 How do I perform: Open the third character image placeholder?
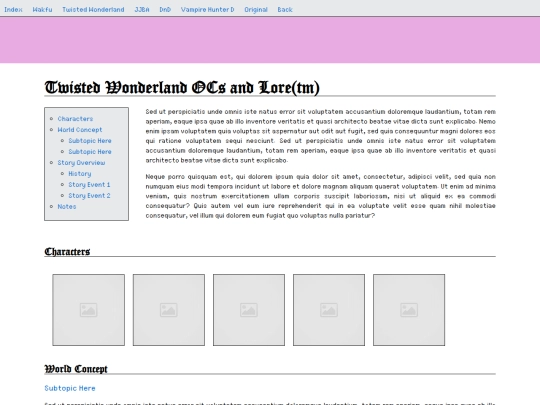(x=249, y=310)
